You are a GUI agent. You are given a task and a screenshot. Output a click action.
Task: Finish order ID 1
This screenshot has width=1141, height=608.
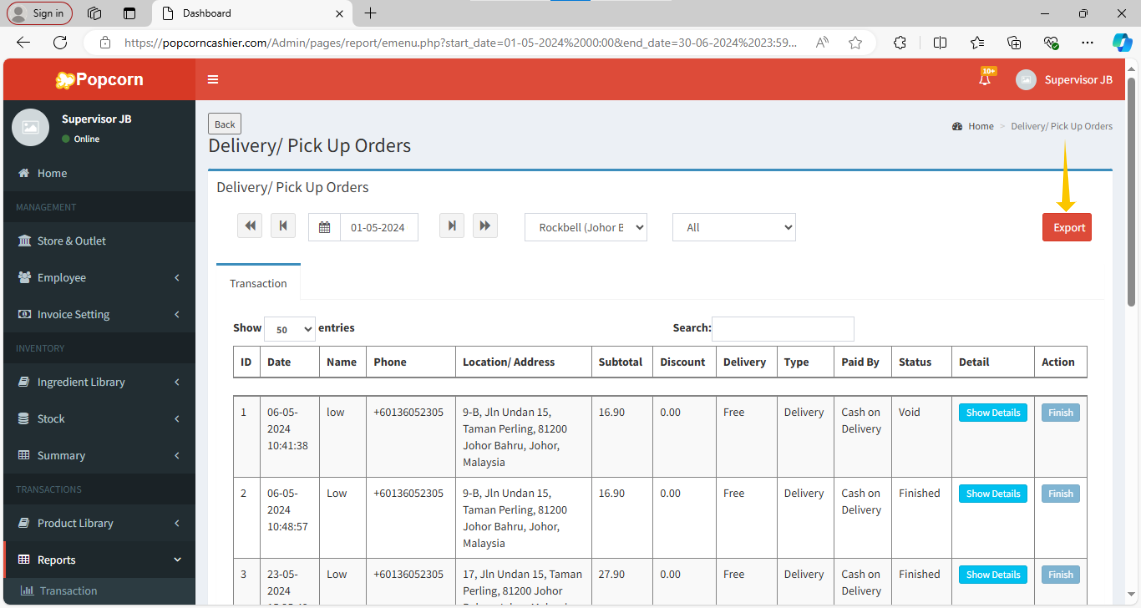(x=1060, y=412)
